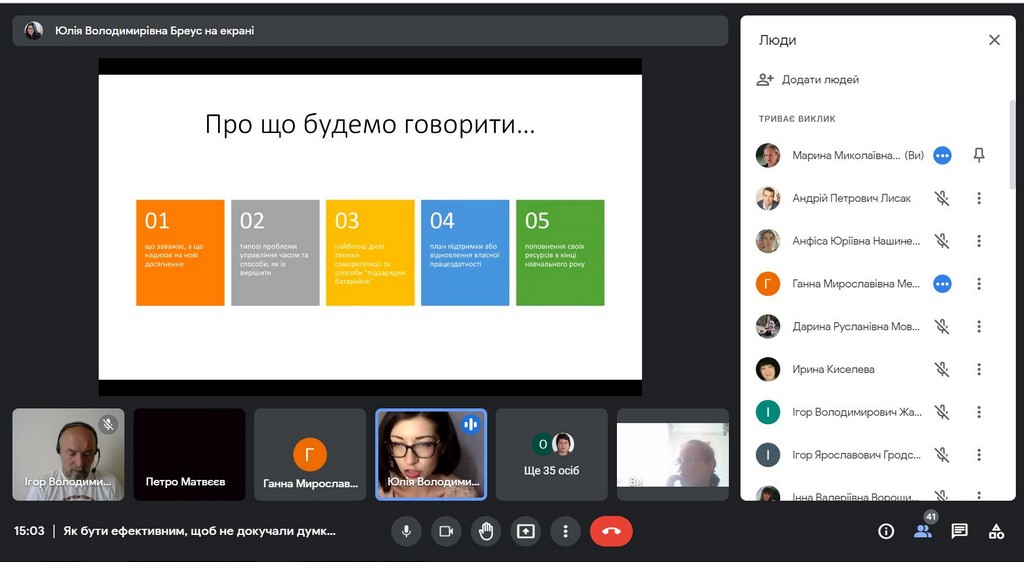The height and width of the screenshot is (562, 1024).
Task: Close the Люди side panel
Action: coord(994,40)
